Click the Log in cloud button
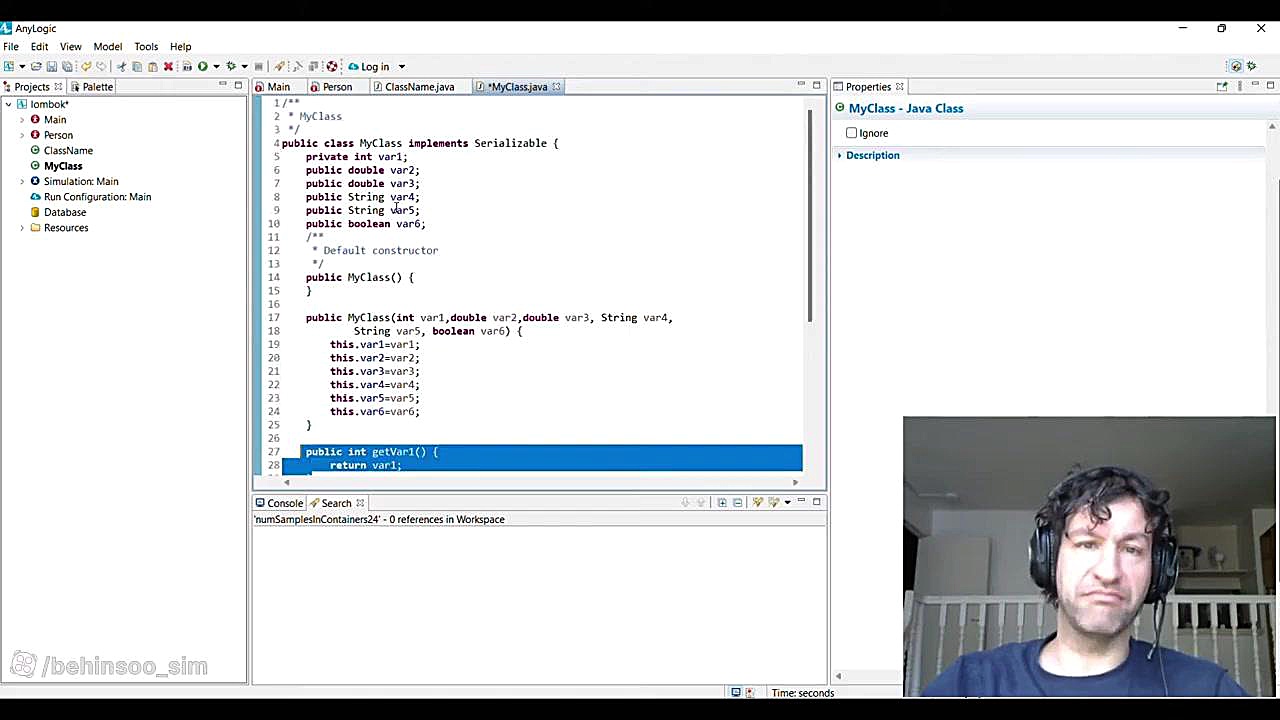This screenshot has width=1280, height=720. [368, 67]
